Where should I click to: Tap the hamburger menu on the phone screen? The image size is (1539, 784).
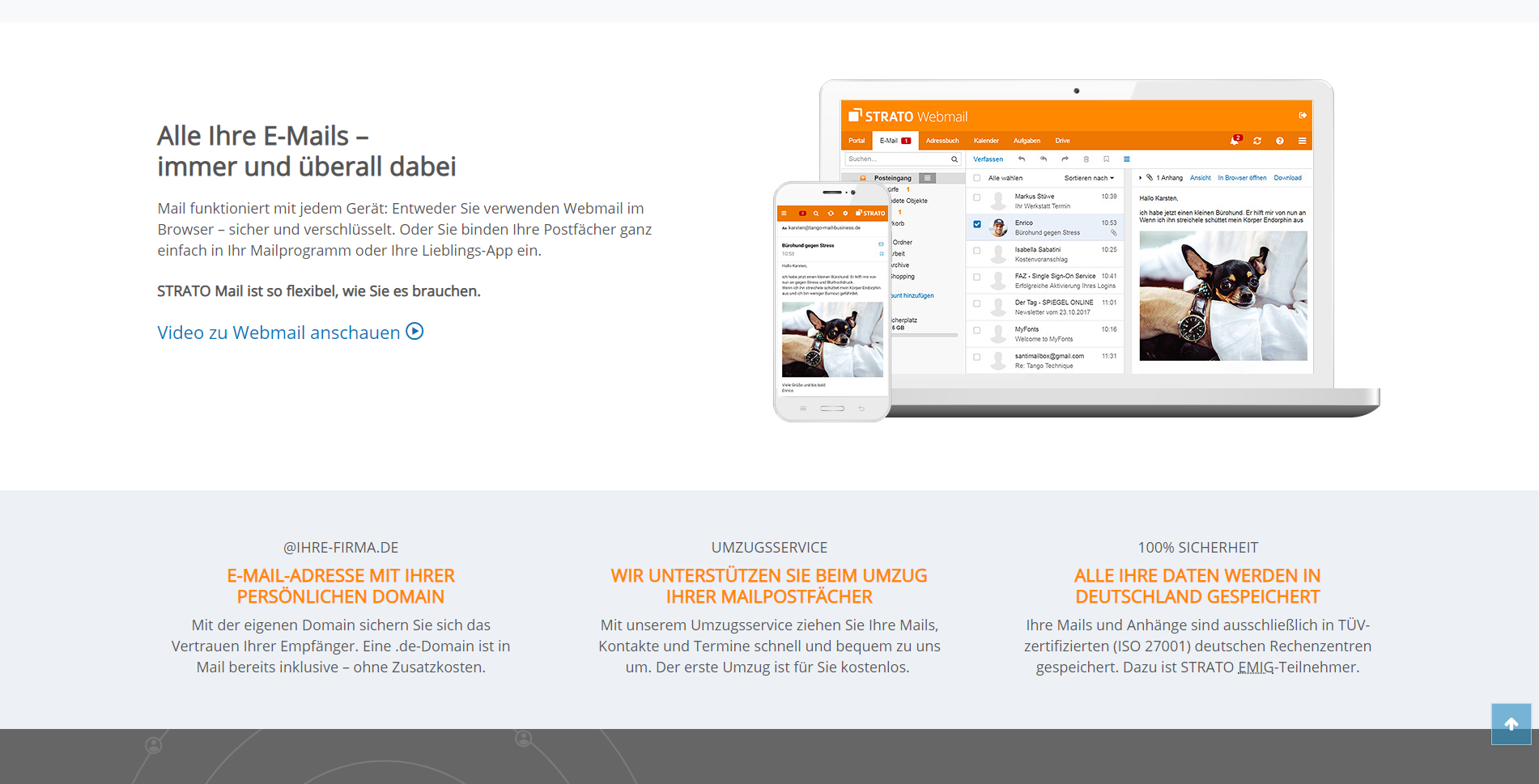pos(784,214)
